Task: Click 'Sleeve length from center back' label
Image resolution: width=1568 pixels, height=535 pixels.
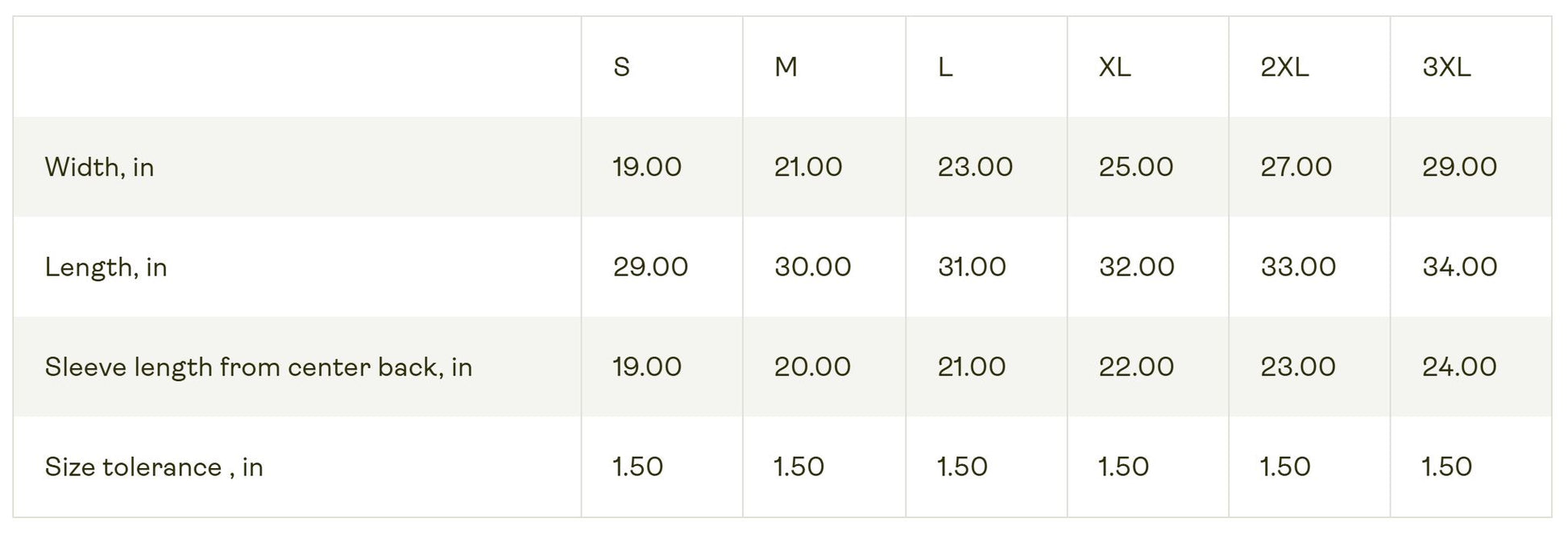Action: (258, 367)
